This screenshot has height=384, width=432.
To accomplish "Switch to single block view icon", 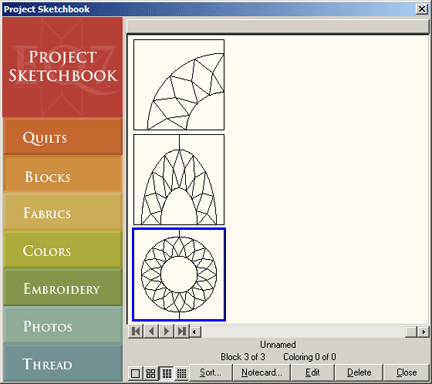I will click(x=135, y=373).
